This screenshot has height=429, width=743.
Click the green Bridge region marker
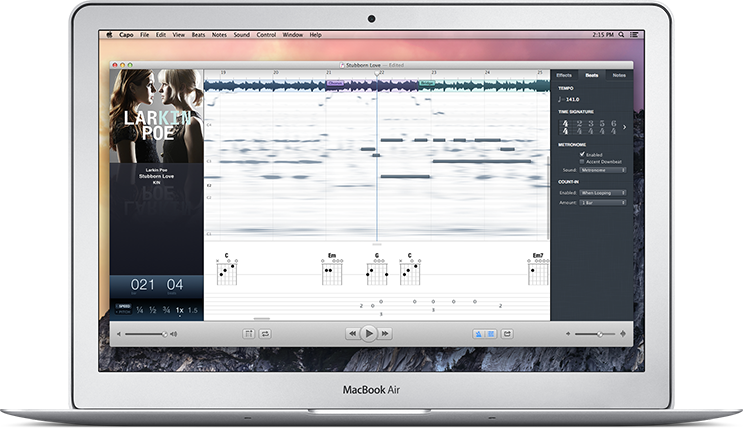click(427, 83)
